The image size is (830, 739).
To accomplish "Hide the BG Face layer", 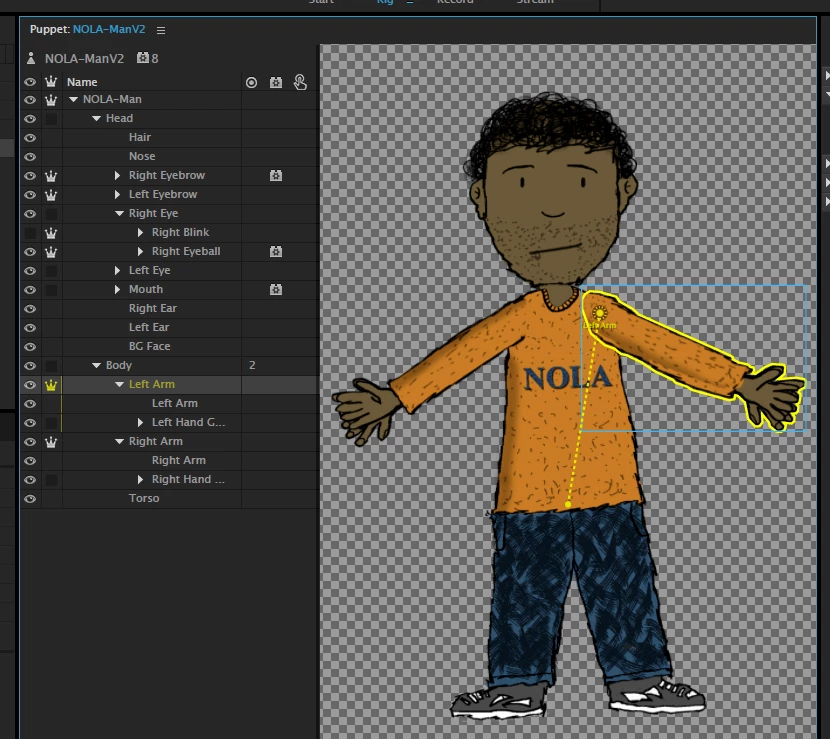I will click(30, 347).
